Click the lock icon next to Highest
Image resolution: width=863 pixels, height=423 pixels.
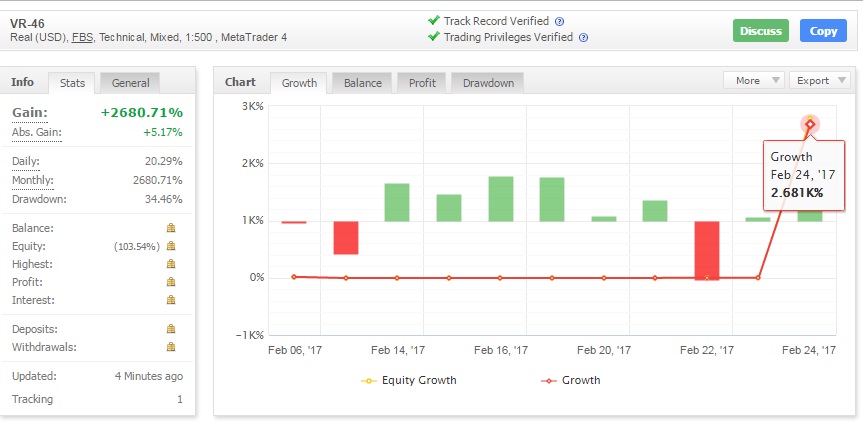point(171,264)
